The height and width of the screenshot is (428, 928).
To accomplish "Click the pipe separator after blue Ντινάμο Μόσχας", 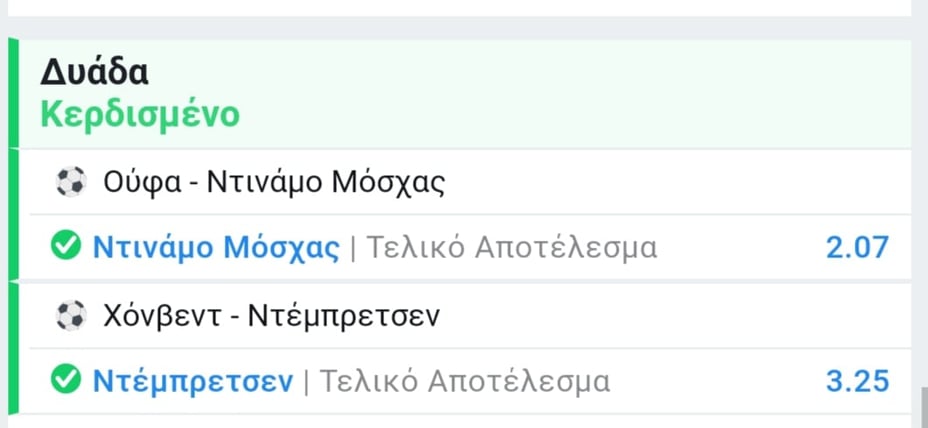I will pos(353,247).
